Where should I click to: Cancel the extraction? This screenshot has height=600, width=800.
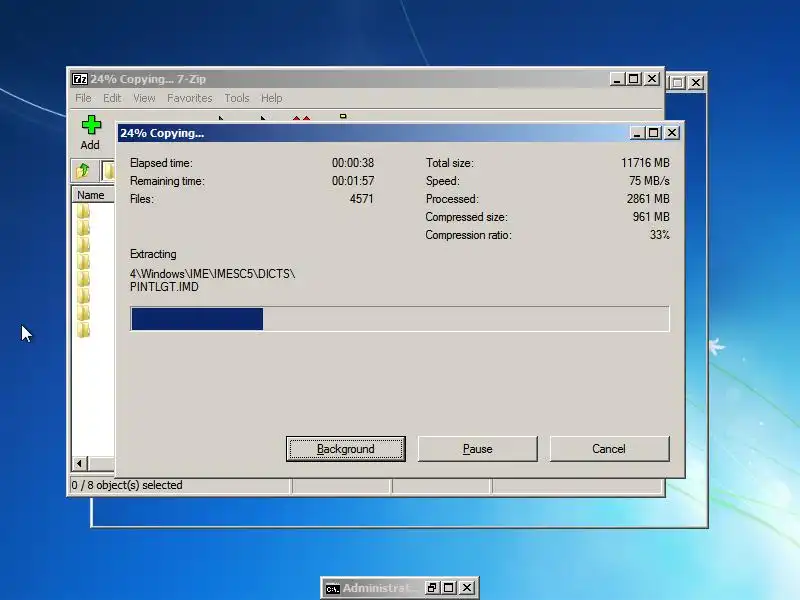pos(609,449)
